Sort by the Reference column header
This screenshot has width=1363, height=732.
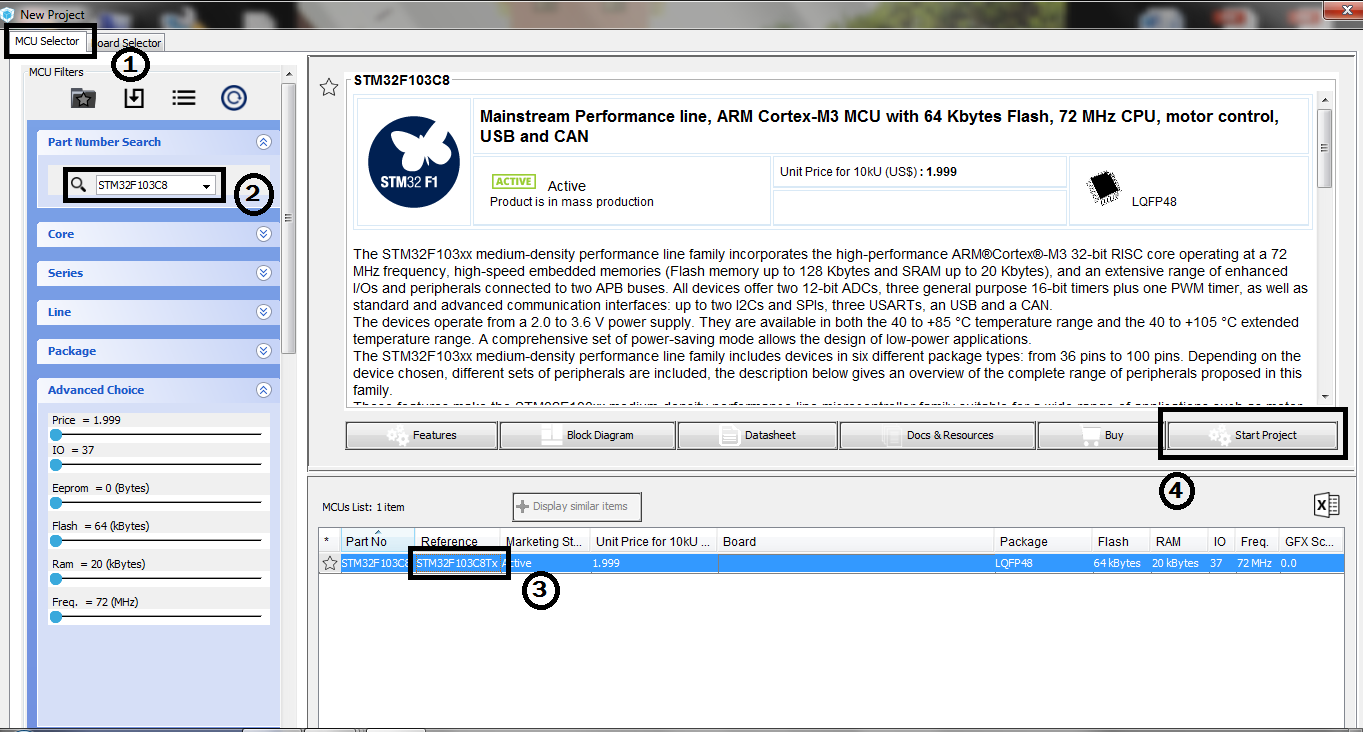pos(457,541)
